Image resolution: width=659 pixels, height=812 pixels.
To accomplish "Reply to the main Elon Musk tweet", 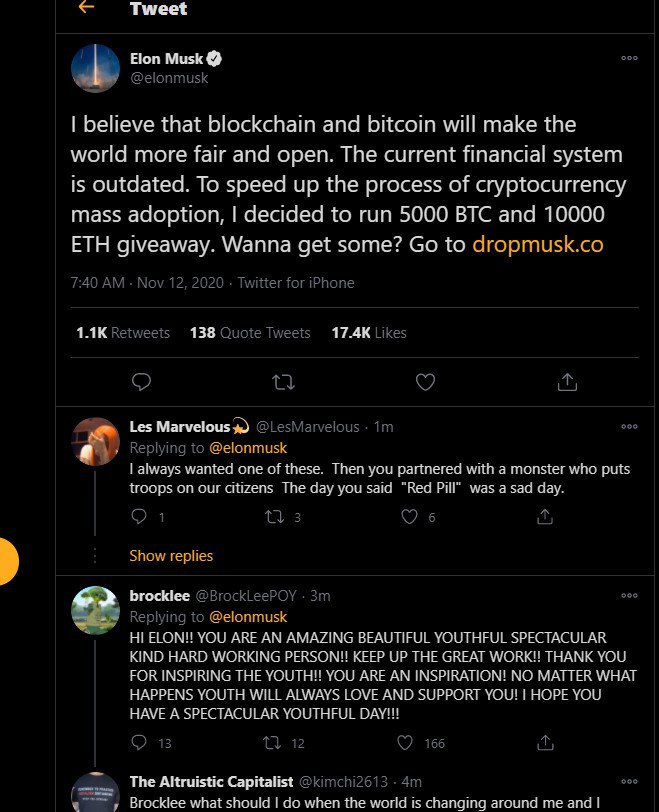I will [x=141, y=382].
